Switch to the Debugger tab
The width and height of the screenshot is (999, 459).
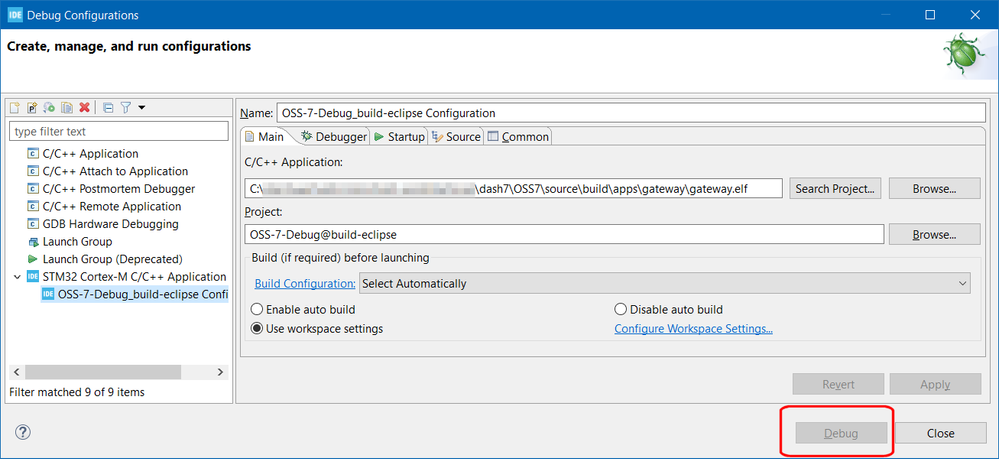click(x=334, y=137)
